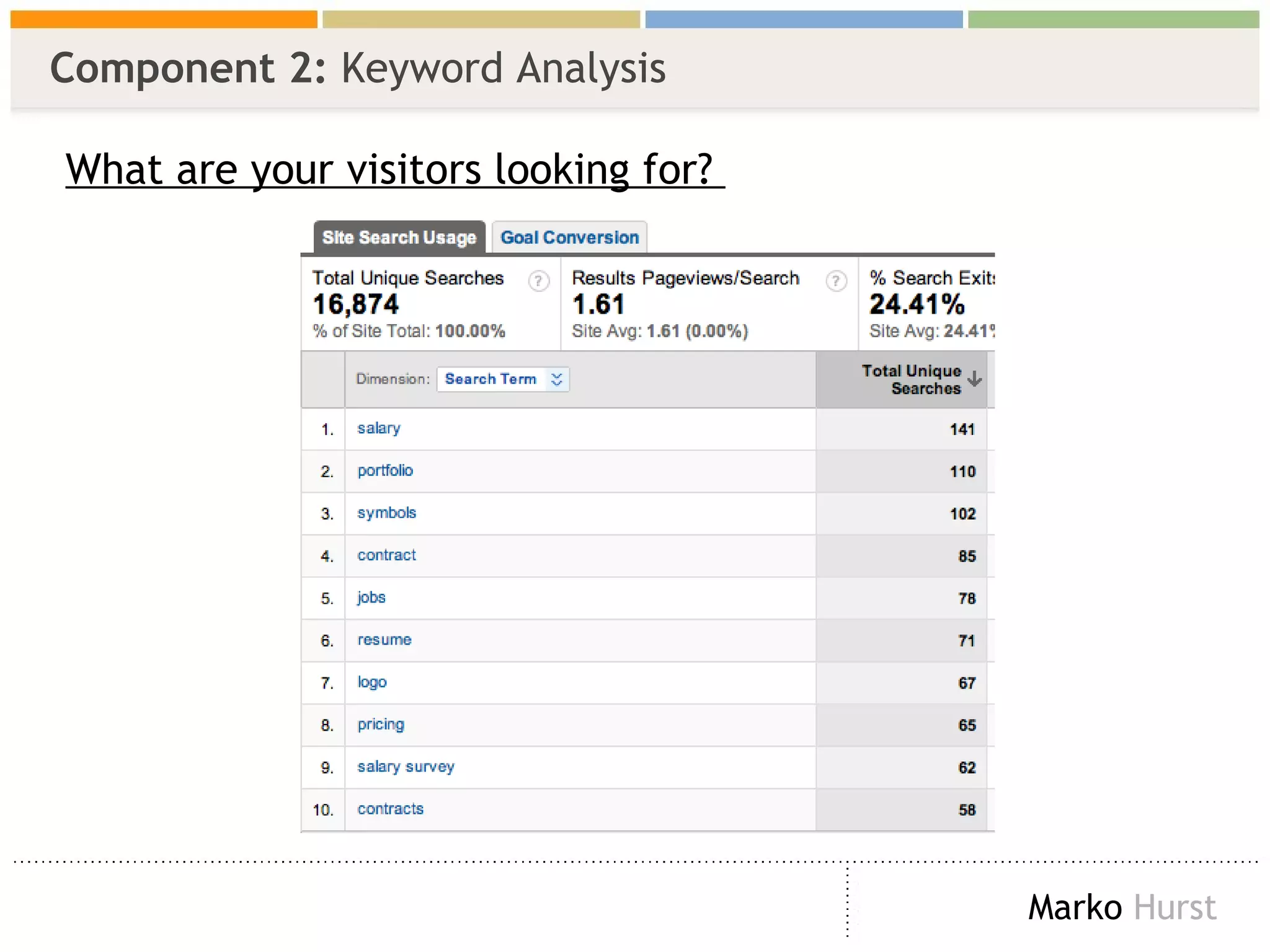Screen dimensions: 1270x952
Task: Select the 78 searches value
Action: pyautogui.click(x=967, y=599)
